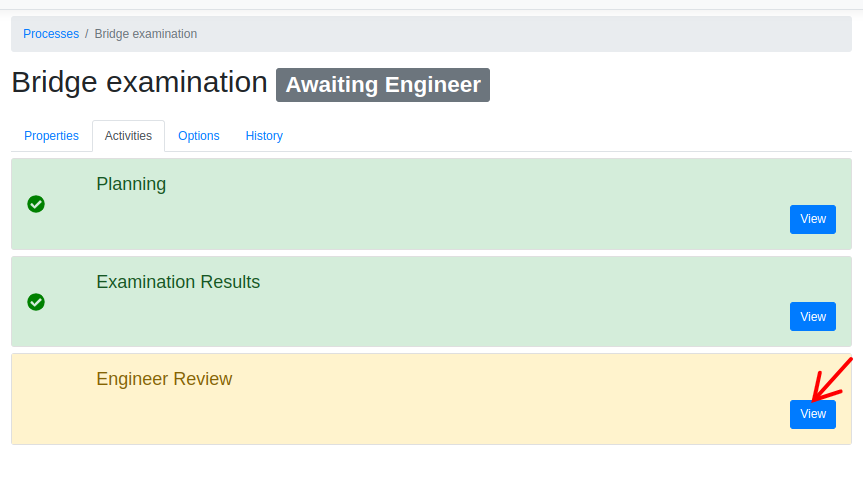Go to the History tab
863x478 pixels.
click(x=264, y=136)
